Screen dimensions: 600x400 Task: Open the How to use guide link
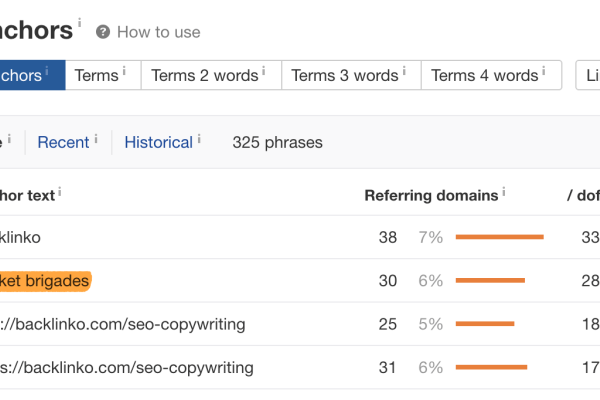pos(158,32)
